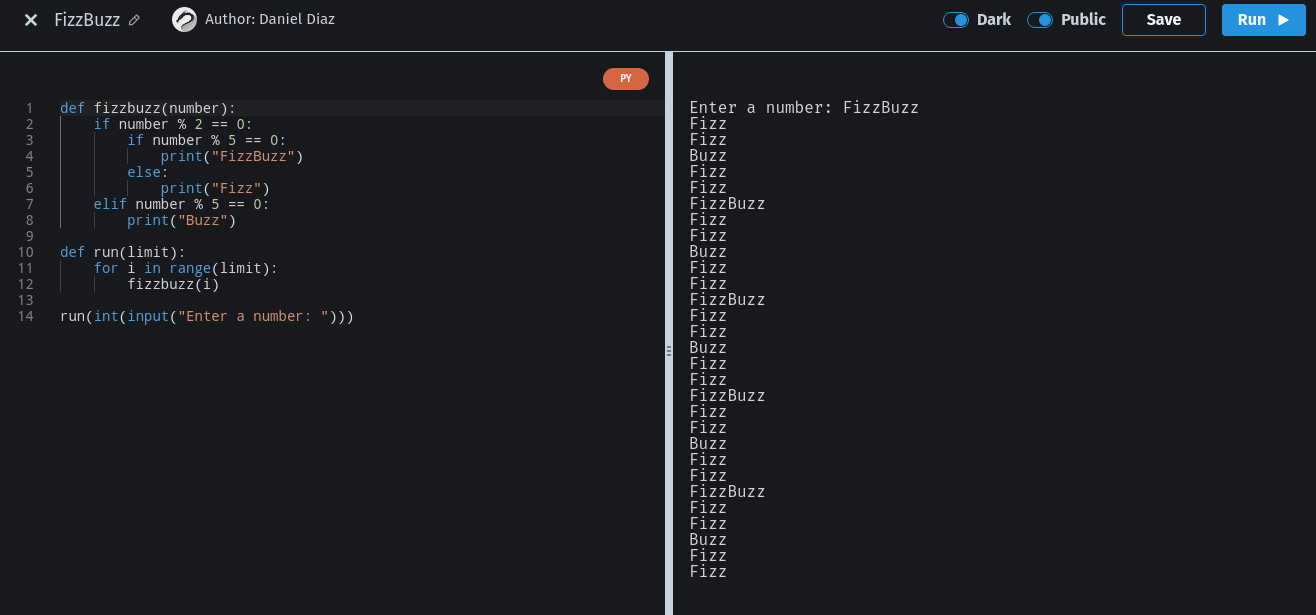Close the FizzBuzz editor with the X icon
Screen dimensions: 1316x615
coord(31,20)
